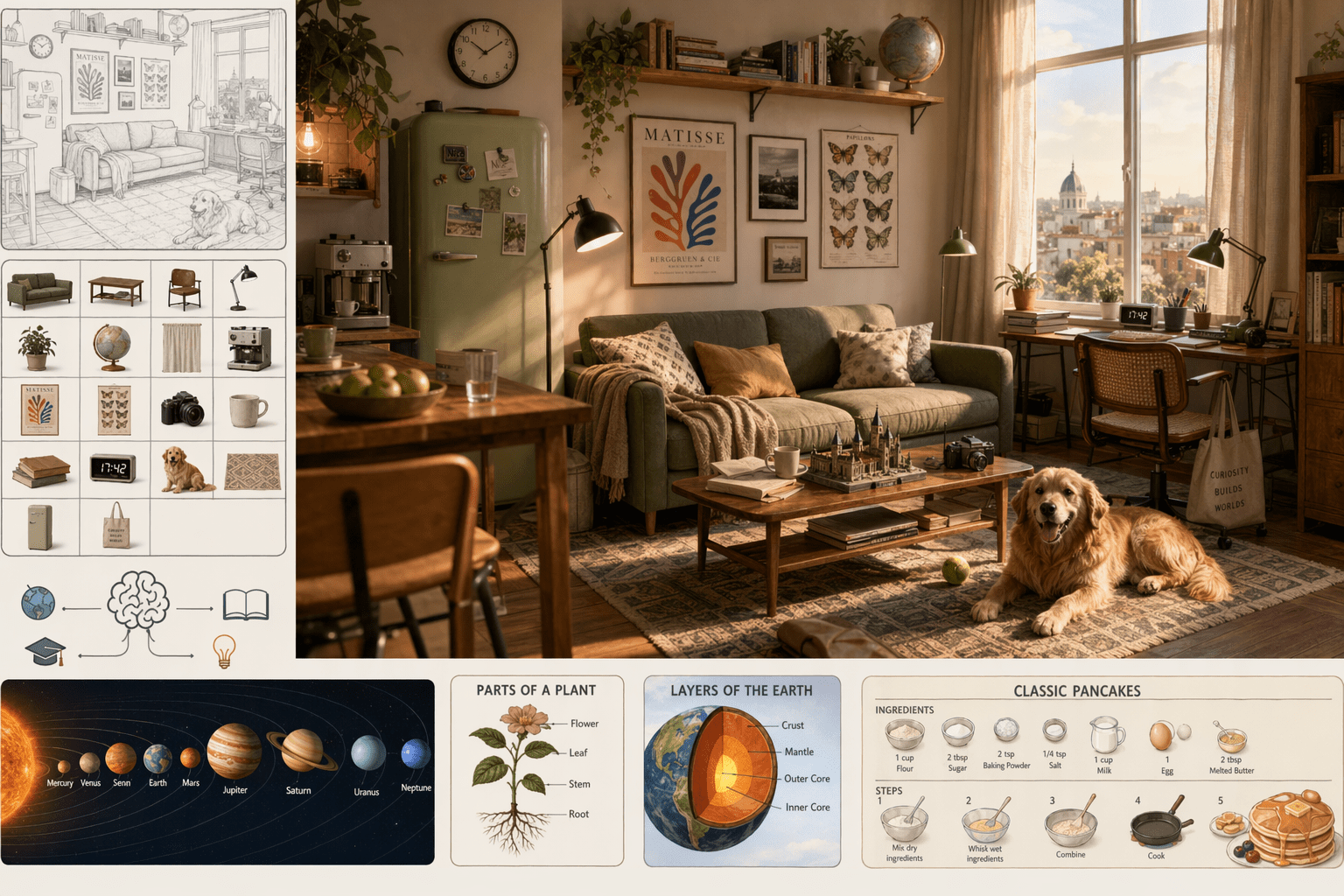1344x896 pixels.
Task: Select the globe icon in the object grid
Action: pos(112,347)
